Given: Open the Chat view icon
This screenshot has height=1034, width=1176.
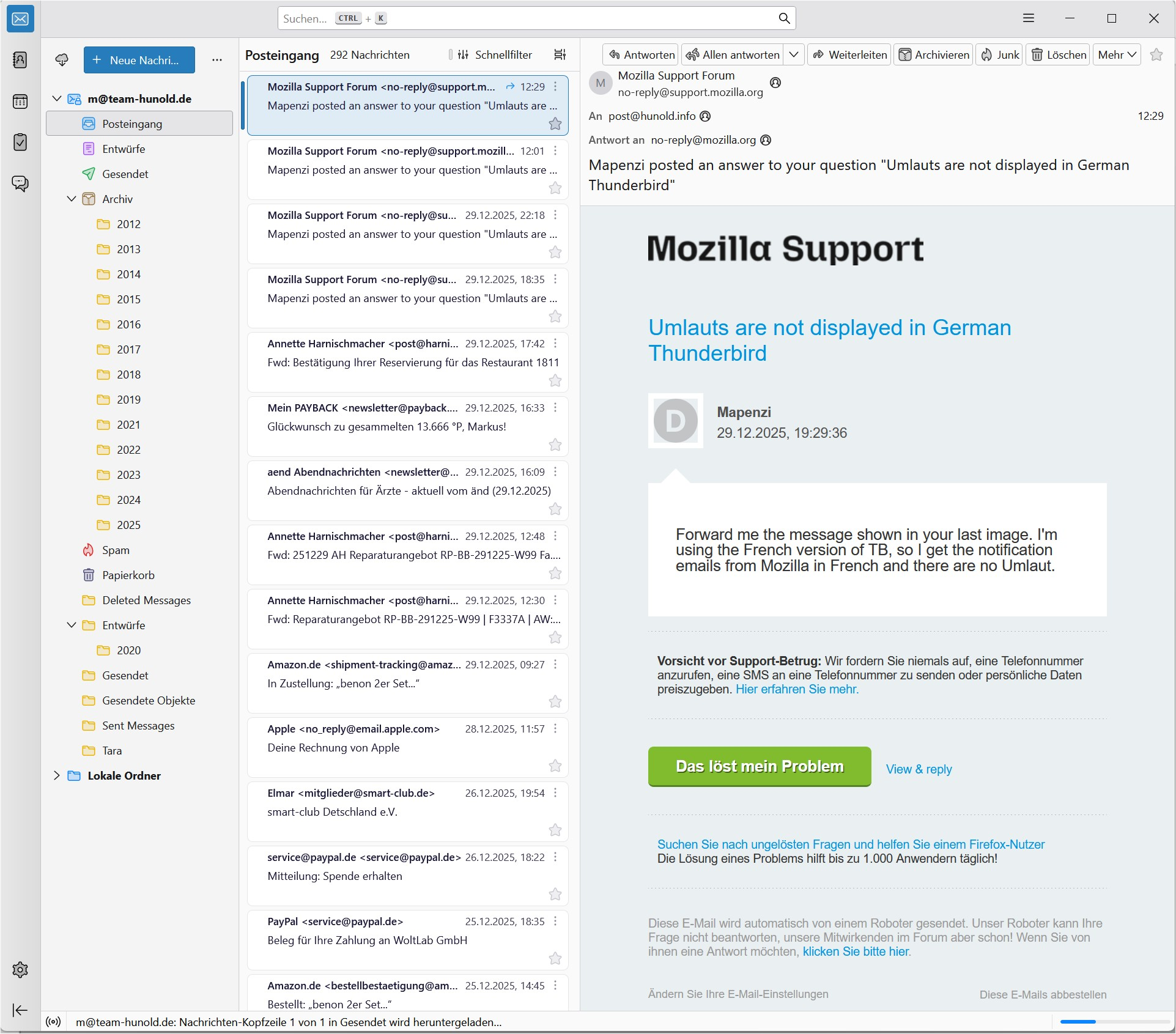Looking at the screenshot, I should click(20, 183).
